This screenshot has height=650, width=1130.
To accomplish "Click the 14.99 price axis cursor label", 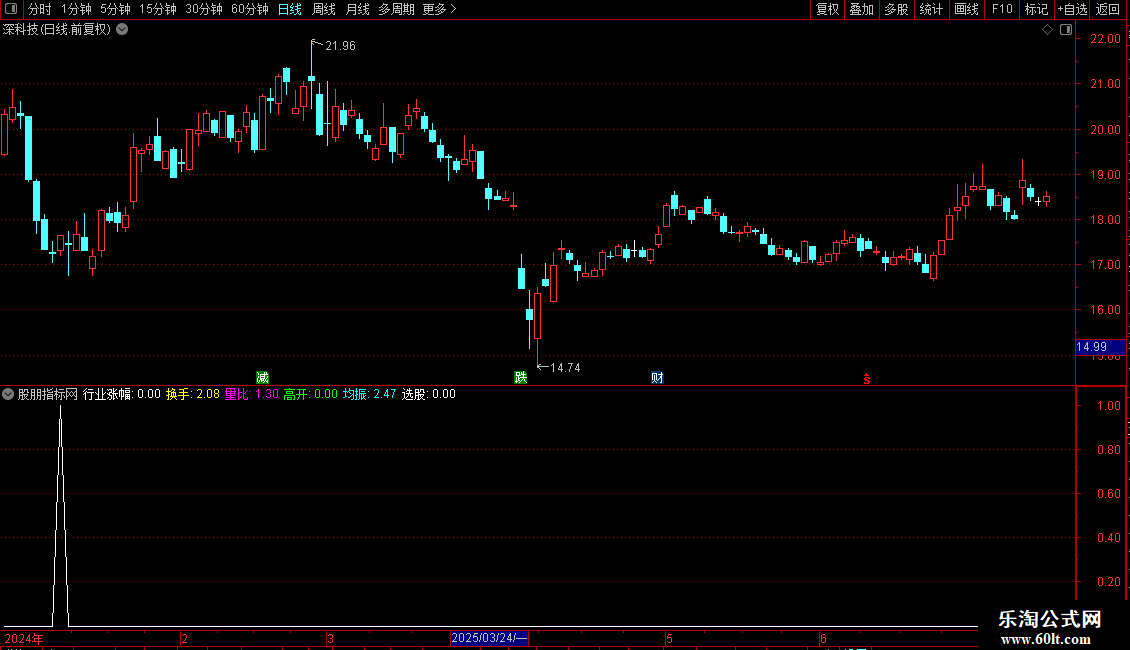I will (x=1099, y=347).
